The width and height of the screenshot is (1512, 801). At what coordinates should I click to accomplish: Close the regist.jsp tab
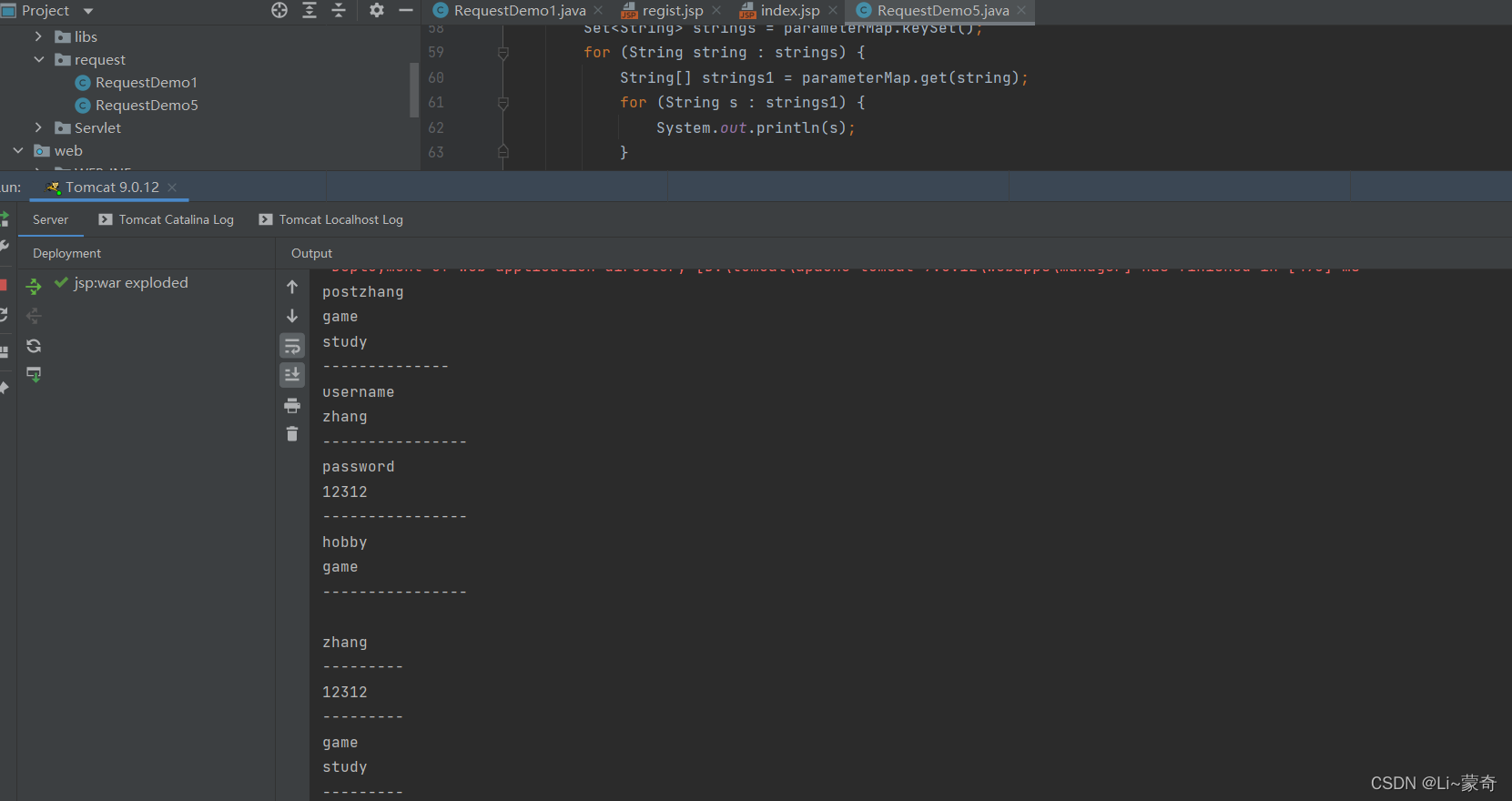(716, 10)
